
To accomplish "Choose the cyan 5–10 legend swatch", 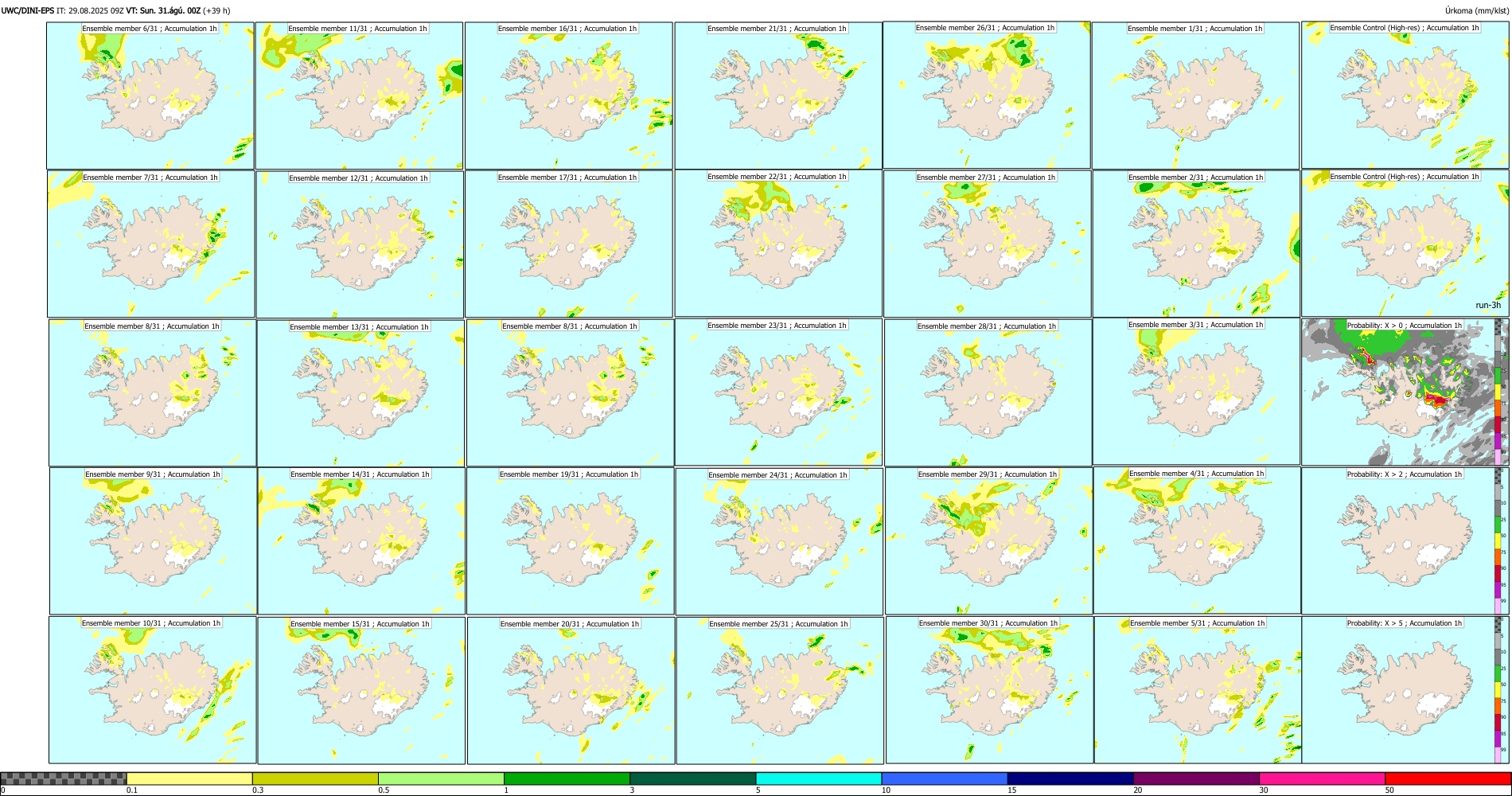I will coord(819,778).
